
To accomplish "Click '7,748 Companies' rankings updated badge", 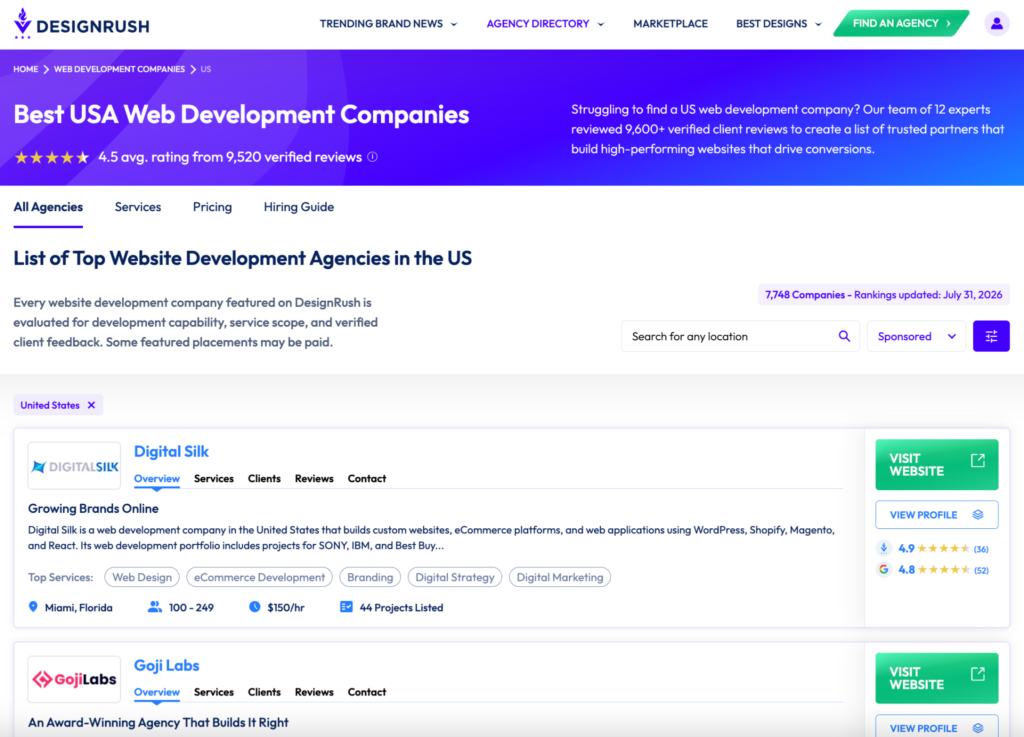I will coord(884,294).
